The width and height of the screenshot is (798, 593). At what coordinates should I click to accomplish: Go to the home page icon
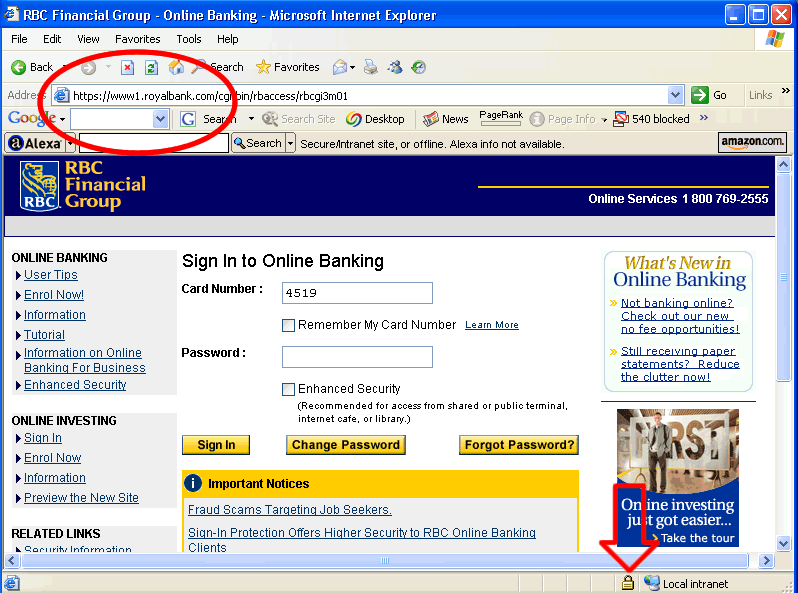(x=176, y=67)
